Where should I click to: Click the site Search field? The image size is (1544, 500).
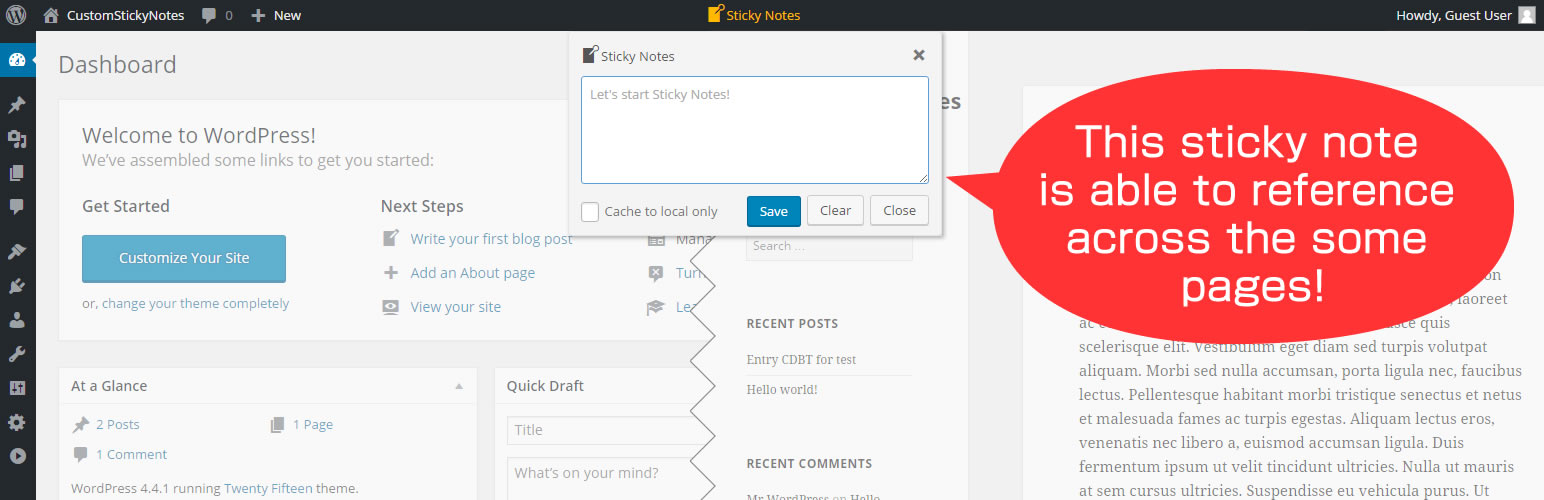pos(829,246)
